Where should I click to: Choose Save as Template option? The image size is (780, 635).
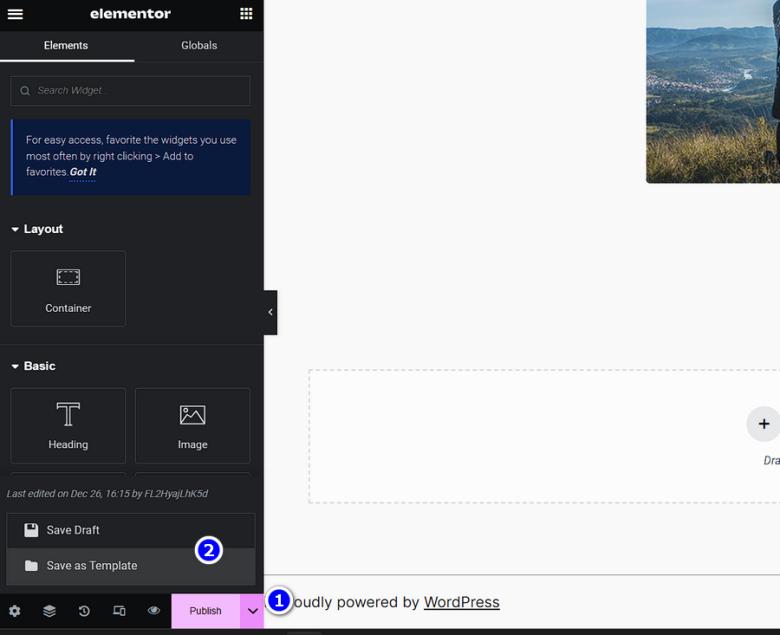pos(131,566)
